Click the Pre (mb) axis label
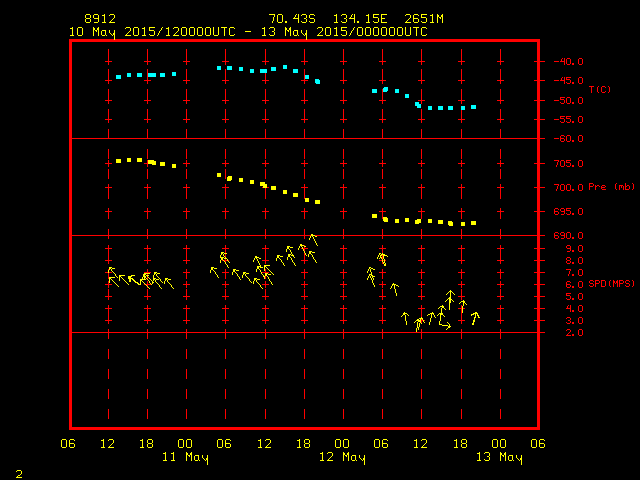The width and height of the screenshot is (640, 480). pos(611,187)
